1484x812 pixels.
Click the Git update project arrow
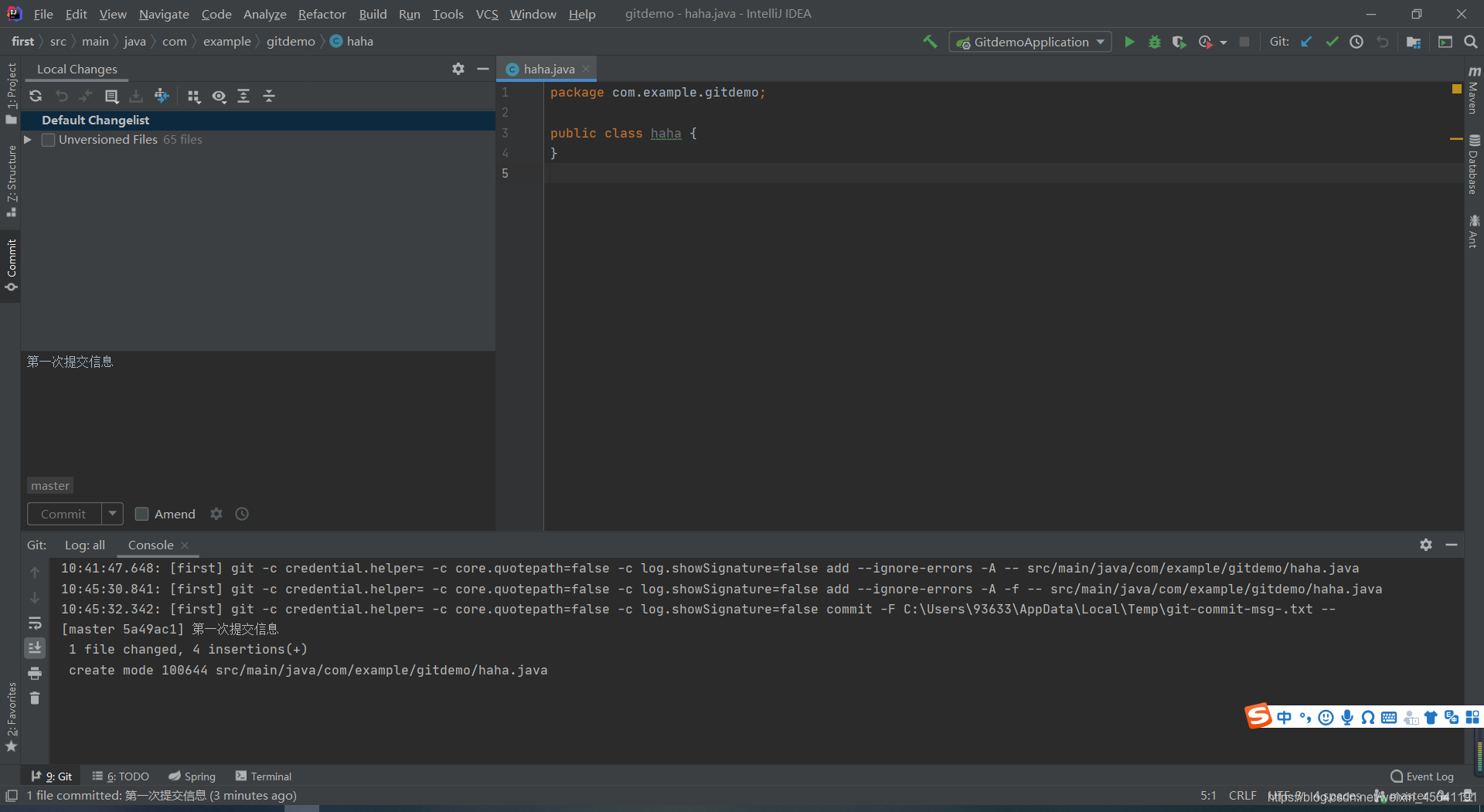click(1306, 42)
